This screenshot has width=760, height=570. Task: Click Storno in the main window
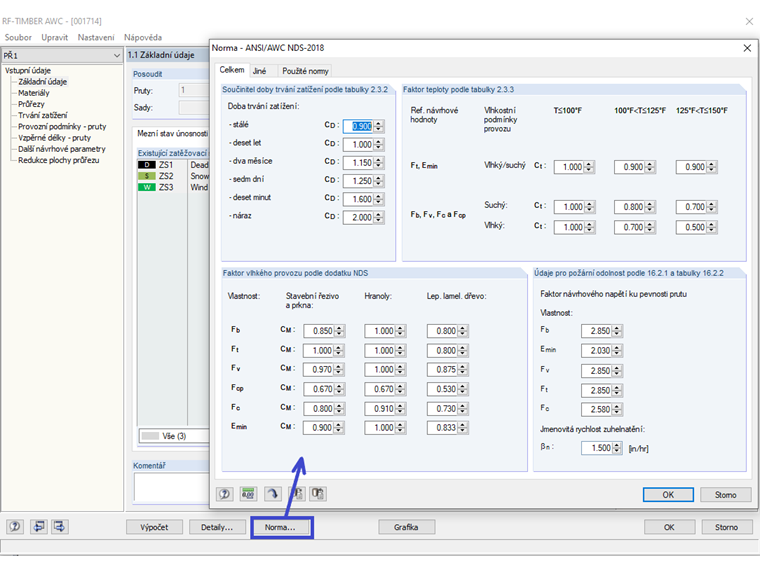pos(726,527)
